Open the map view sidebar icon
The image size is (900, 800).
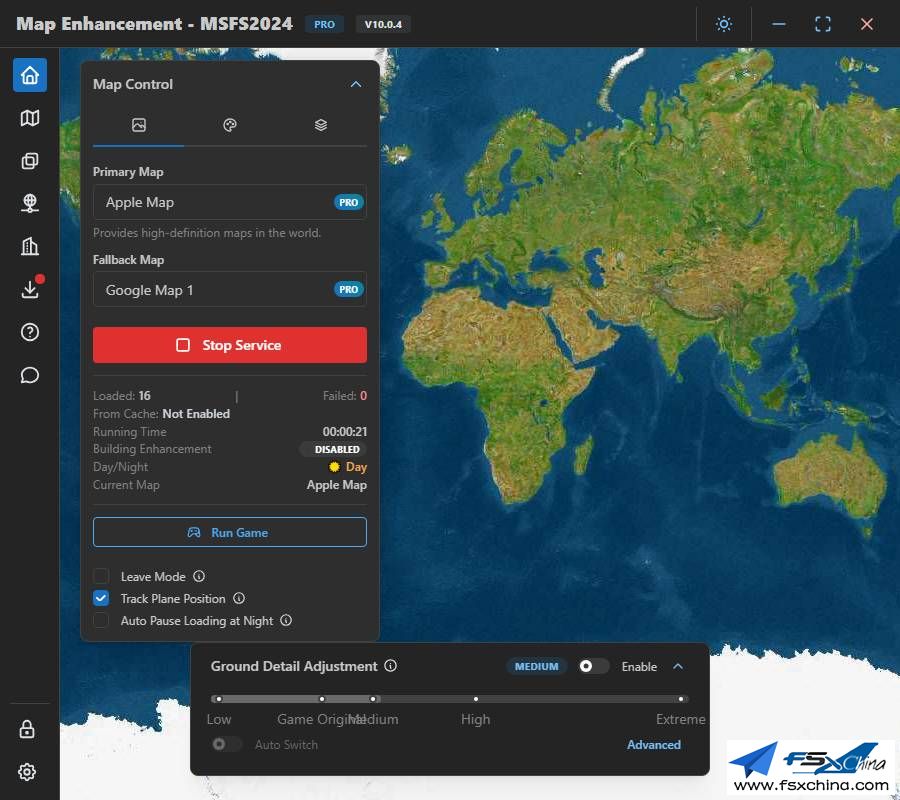pyautogui.click(x=30, y=118)
